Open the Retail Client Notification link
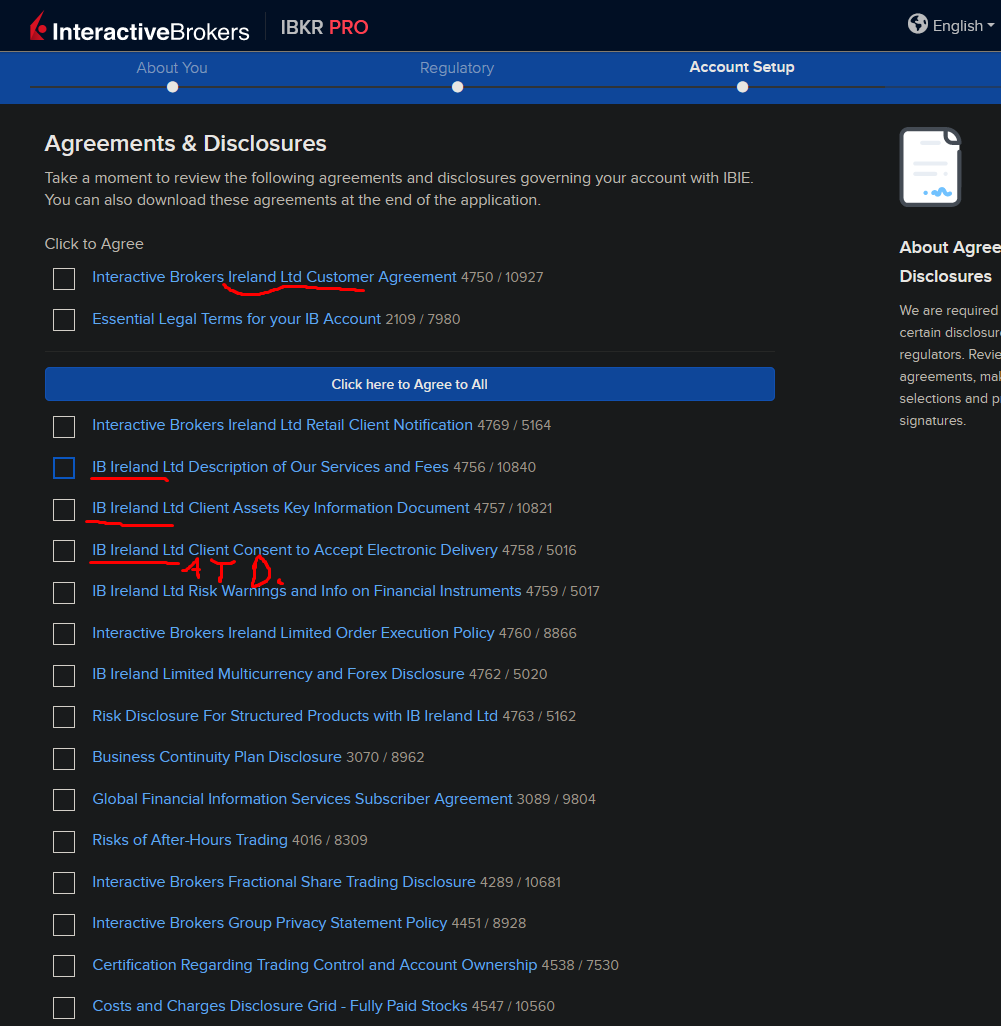The width and height of the screenshot is (1001, 1026). (282, 425)
